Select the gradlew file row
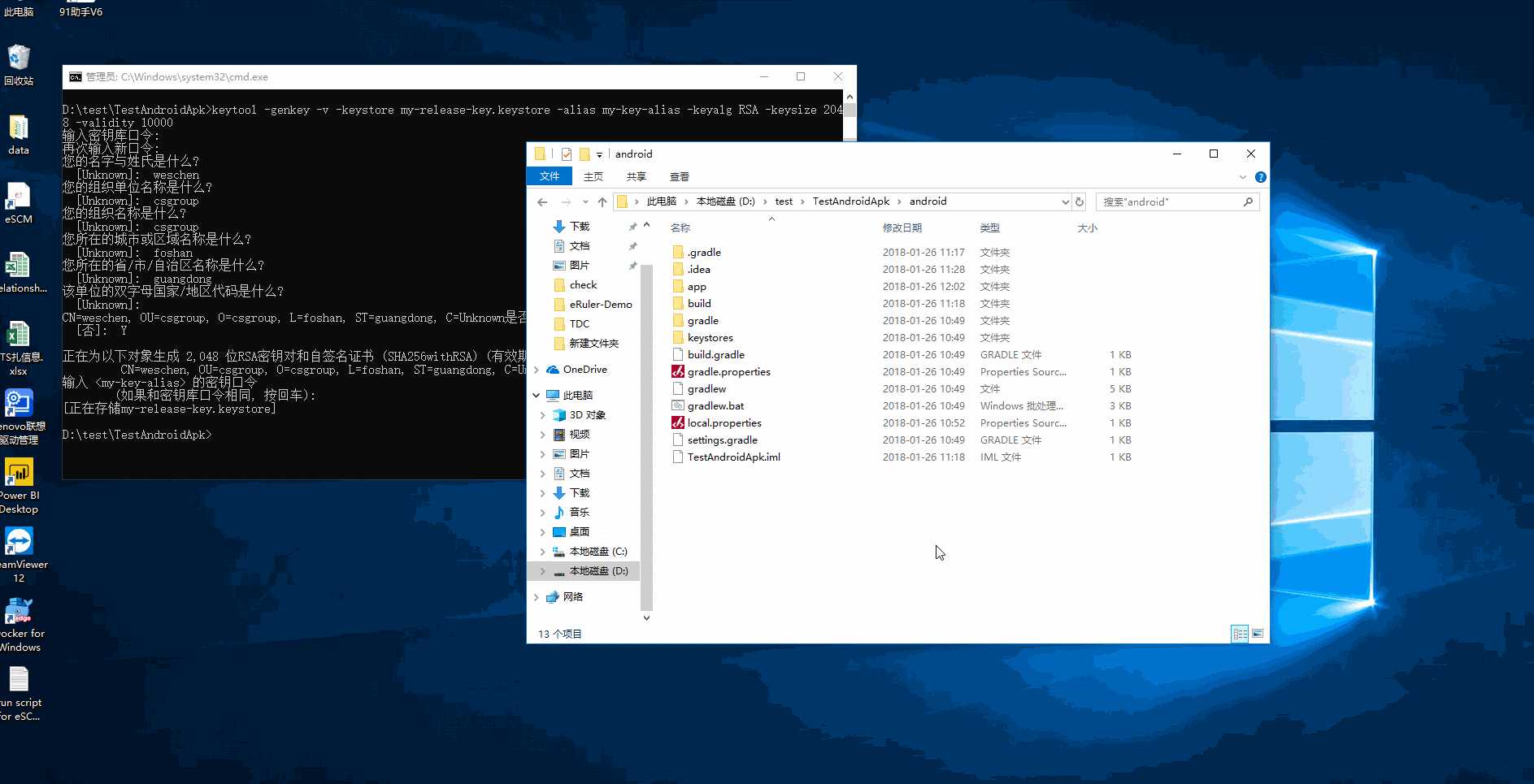The height and width of the screenshot is (784, 1534). [902, 388]
